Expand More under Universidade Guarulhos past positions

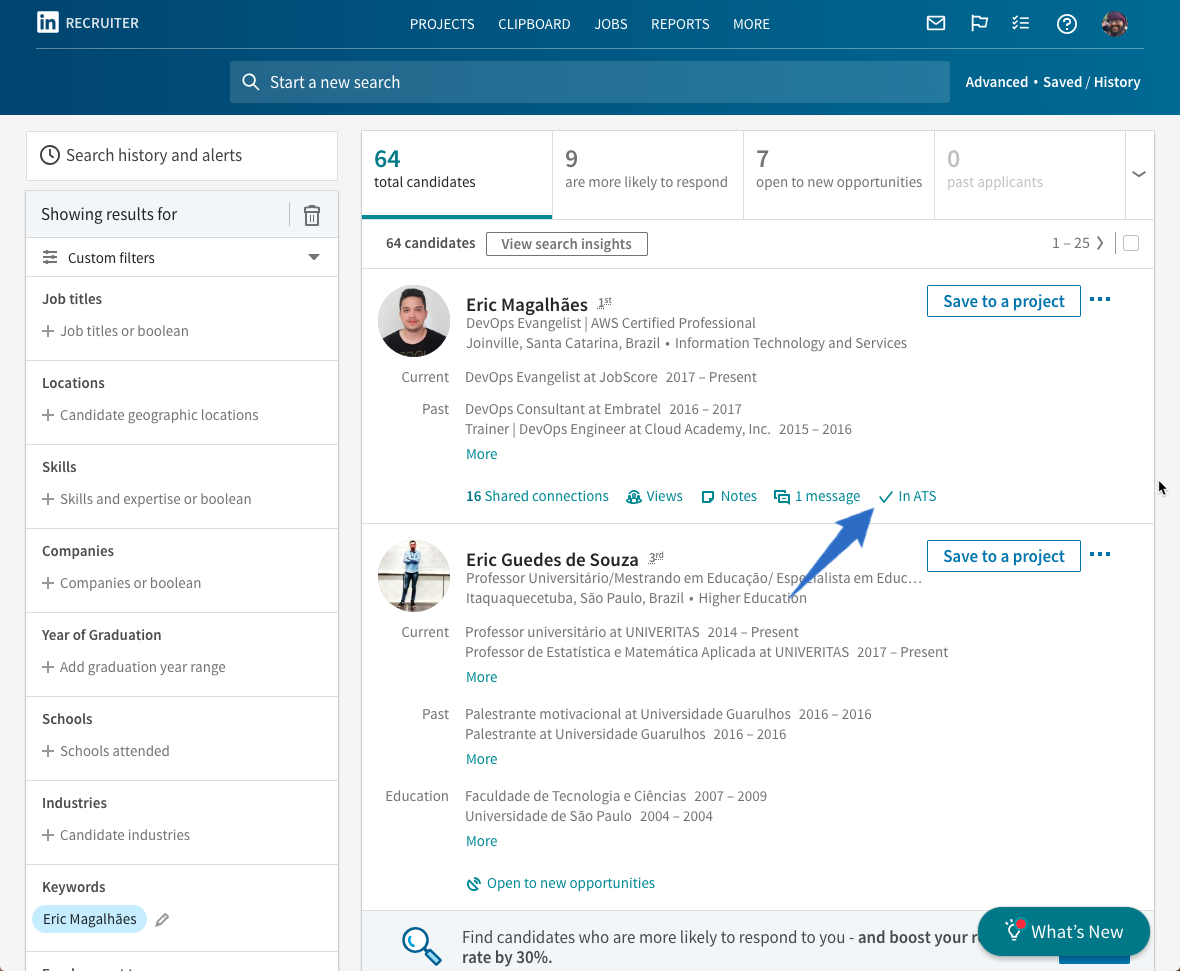pos(482,759)
